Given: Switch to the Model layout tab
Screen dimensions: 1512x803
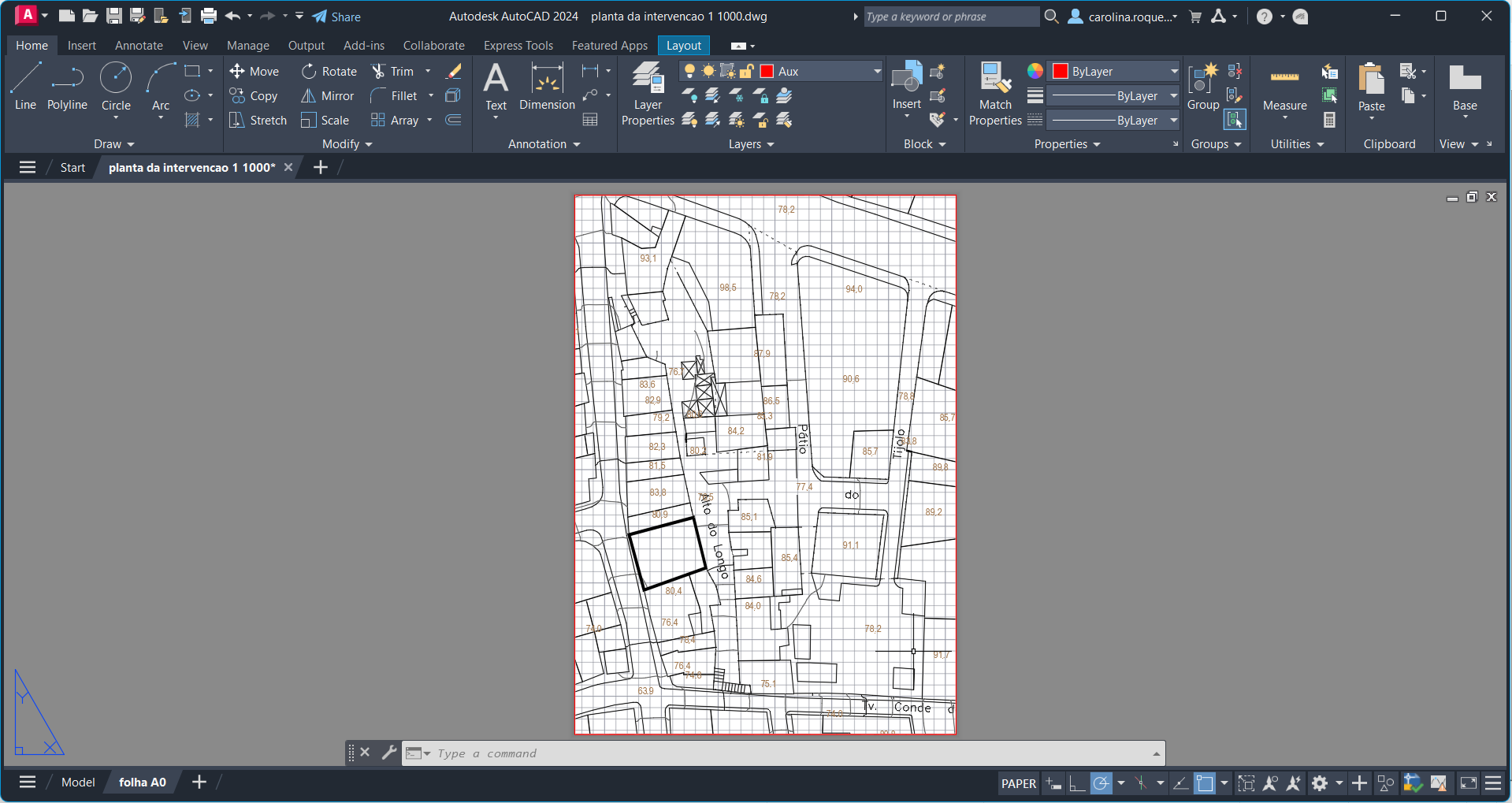Looking at the screenshot, I should pyautogui.click(x=78, y=783).
